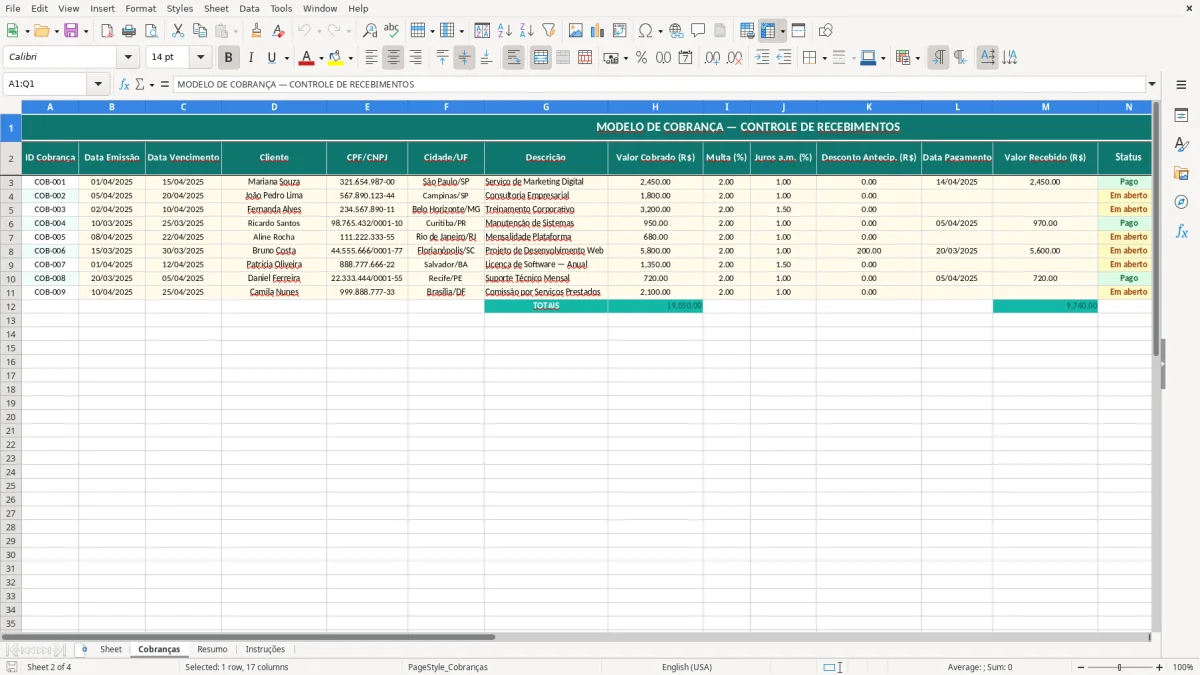
Task: Click Sort Descending icon
Action: (x=526, y=31)
